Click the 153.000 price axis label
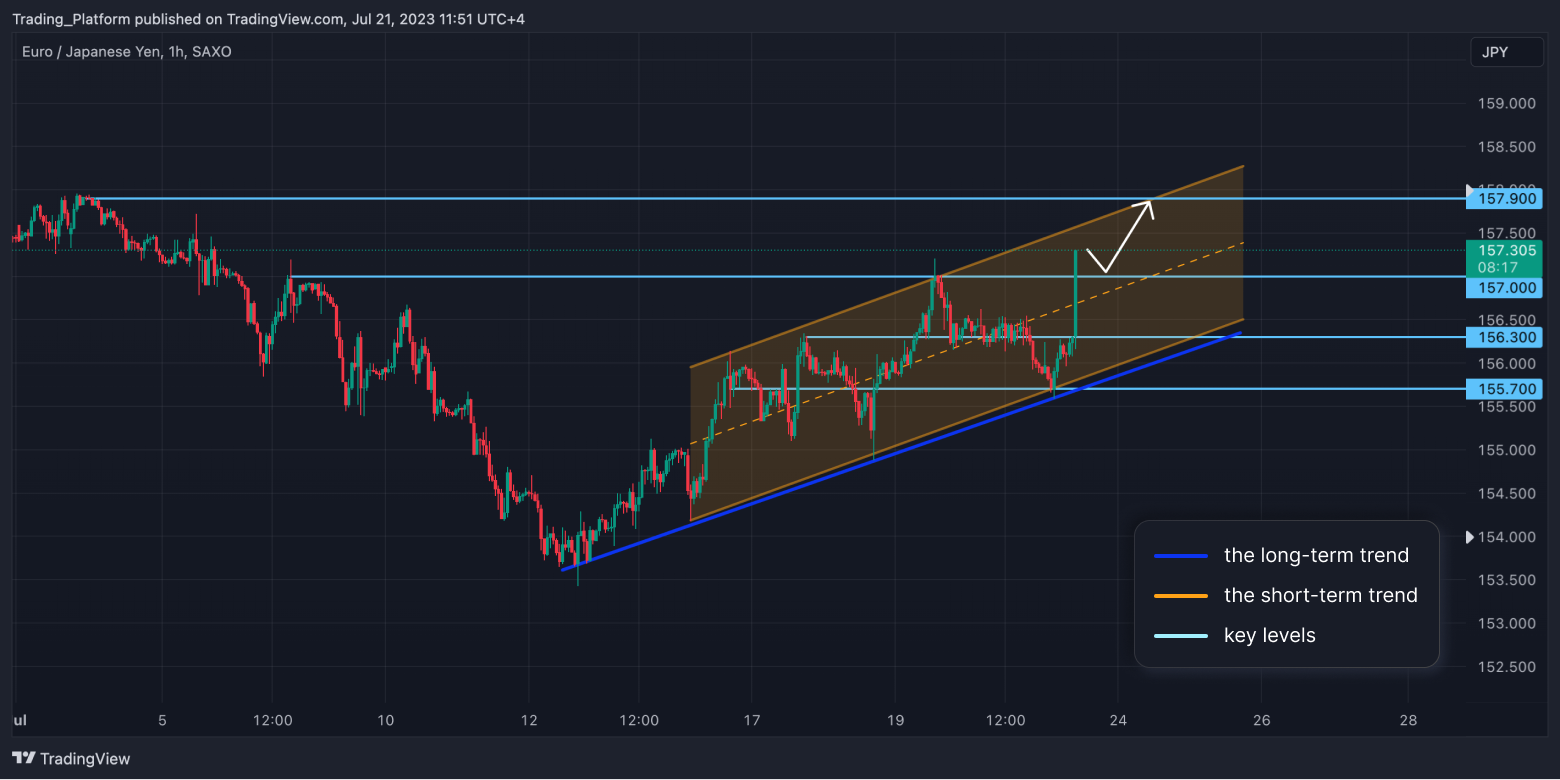This screenshot has height=780, width=1560. (x=1507, y=623)
